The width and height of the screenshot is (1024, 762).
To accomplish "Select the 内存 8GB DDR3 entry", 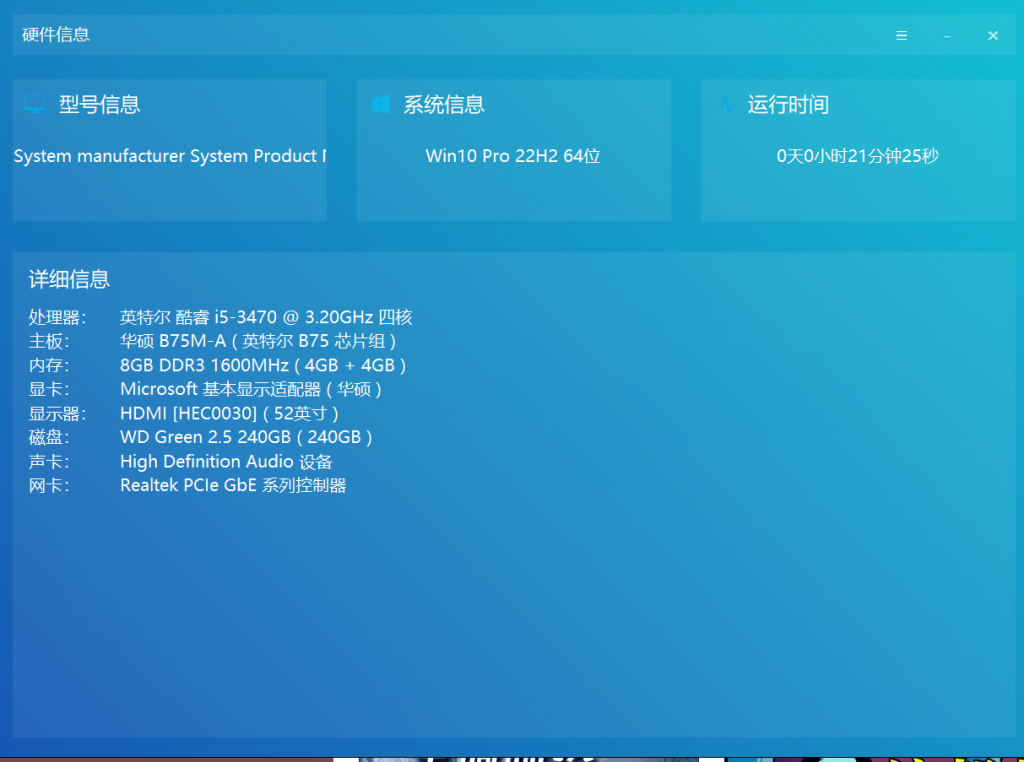I will click(262, 366).
